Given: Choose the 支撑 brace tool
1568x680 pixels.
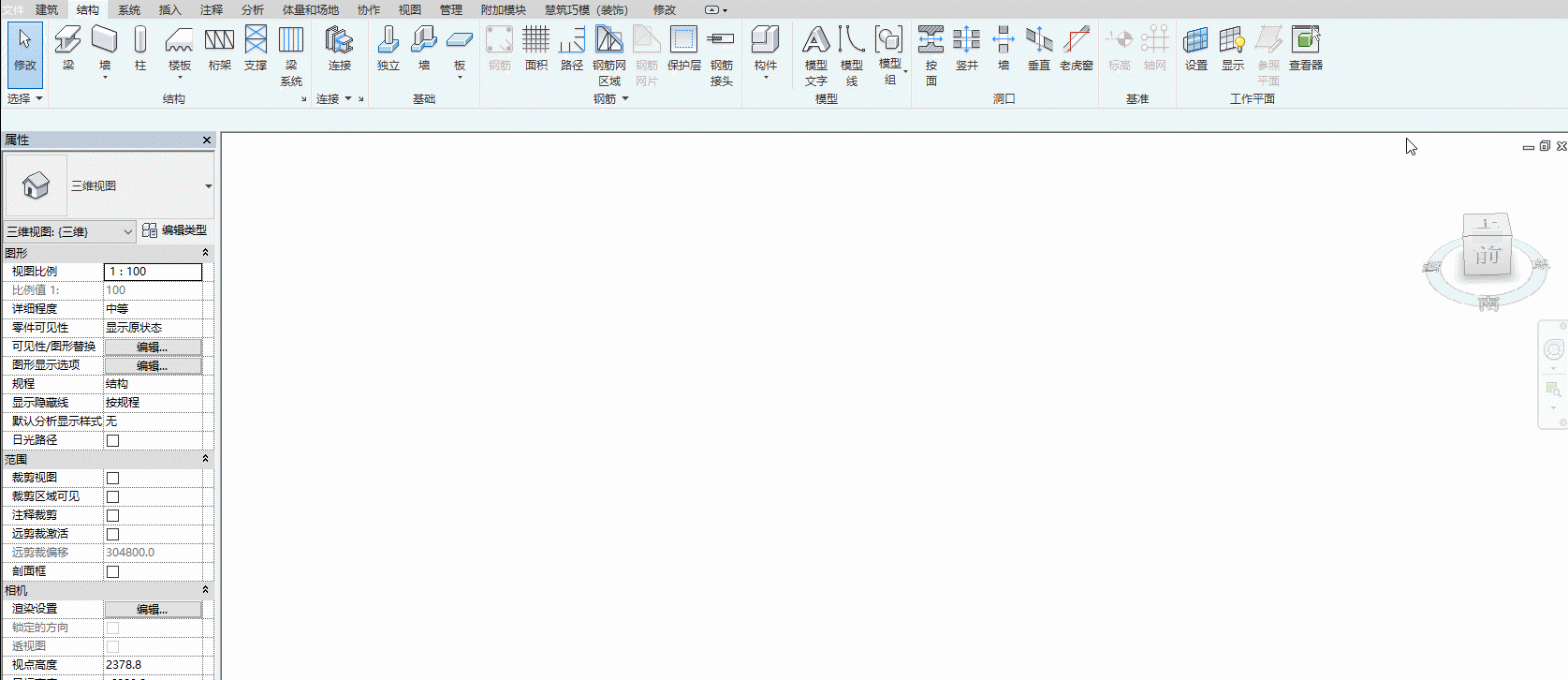Looking at the screenshot, I should click(x=256, y=50).
